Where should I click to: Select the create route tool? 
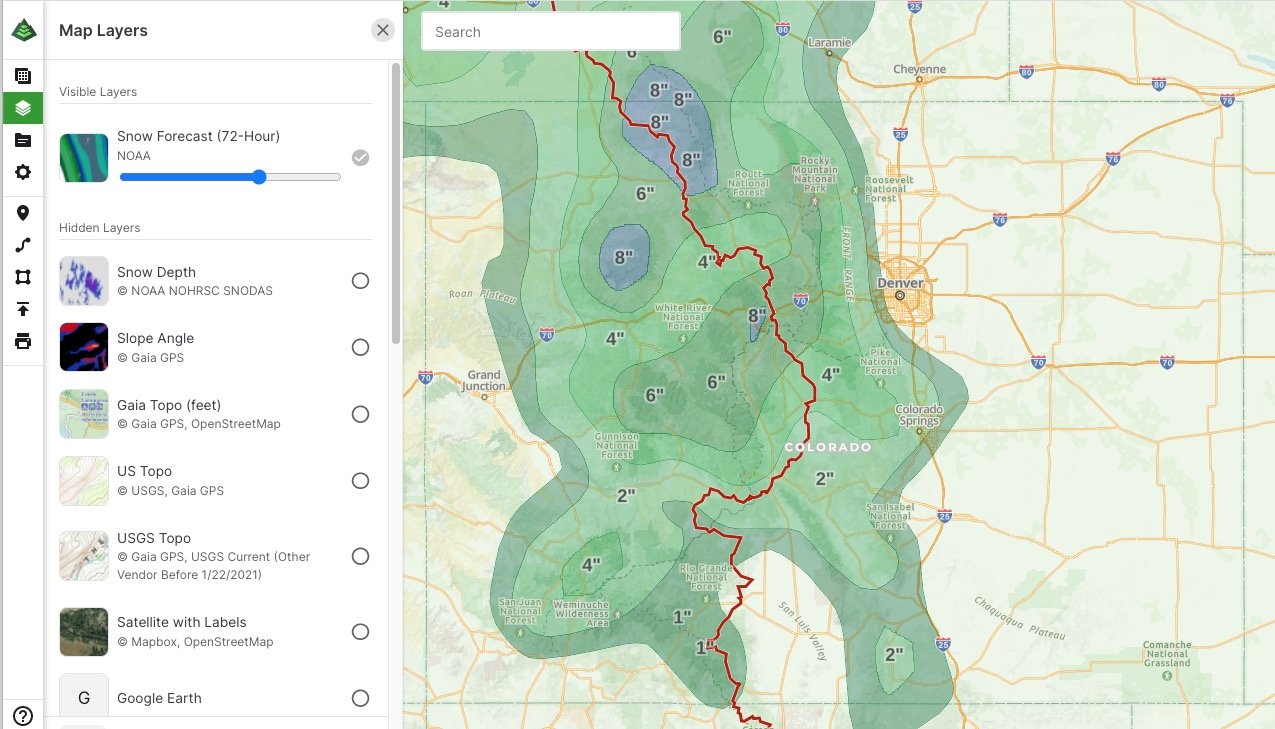point(23,245)
